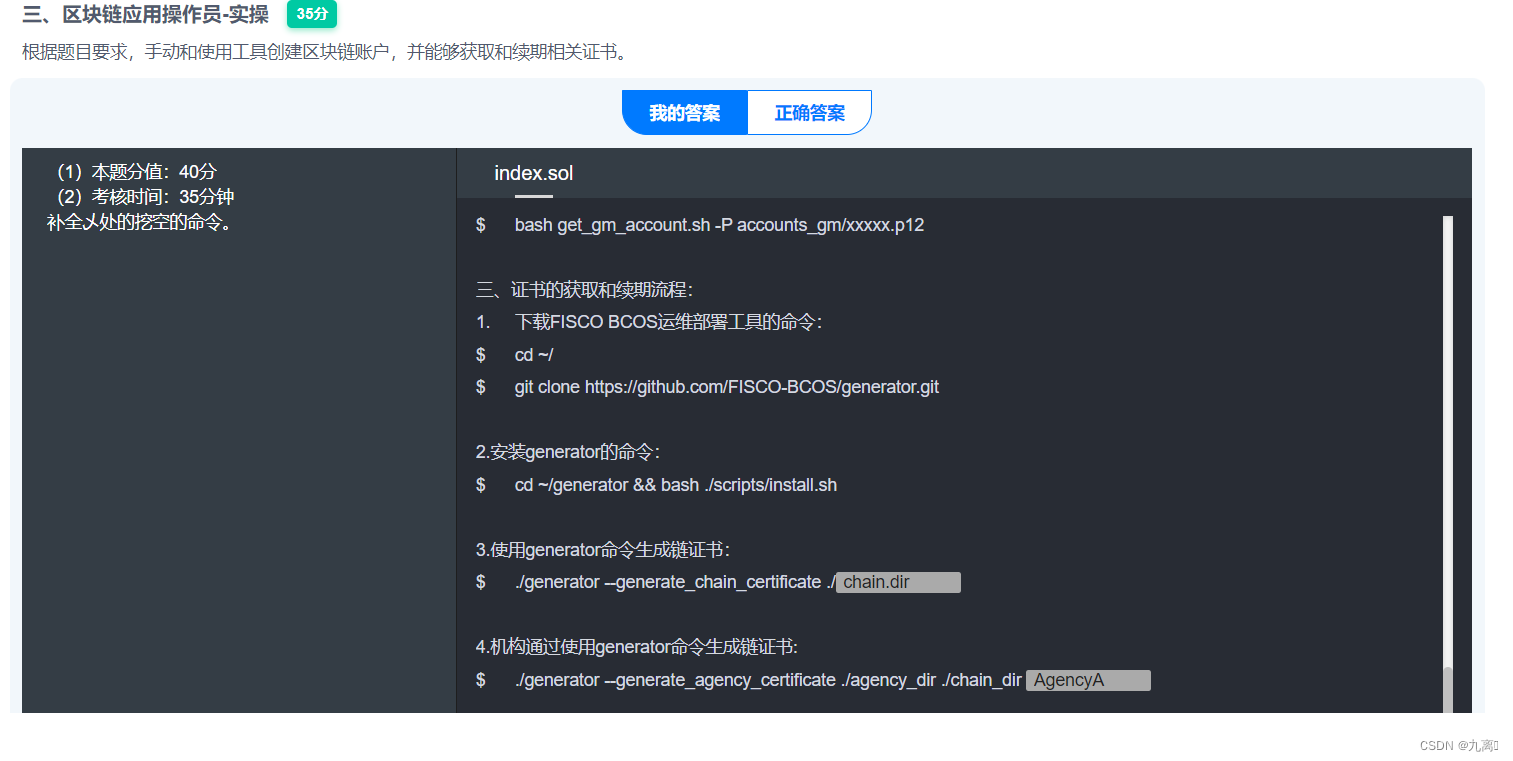Click the code panel vertical scrollbar thumb

click(1448, 688)
